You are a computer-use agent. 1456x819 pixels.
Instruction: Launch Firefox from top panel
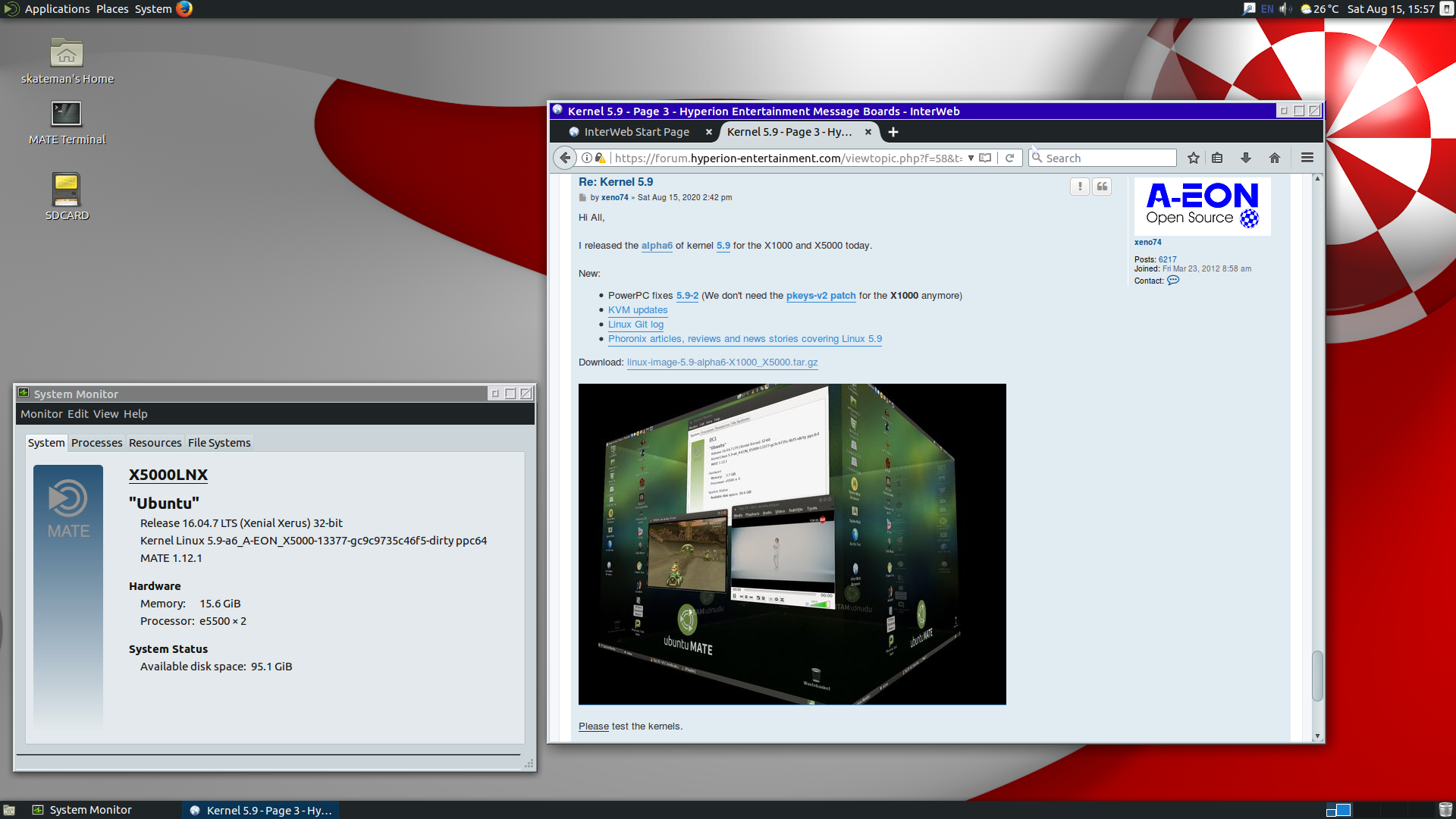pos(184,9)
